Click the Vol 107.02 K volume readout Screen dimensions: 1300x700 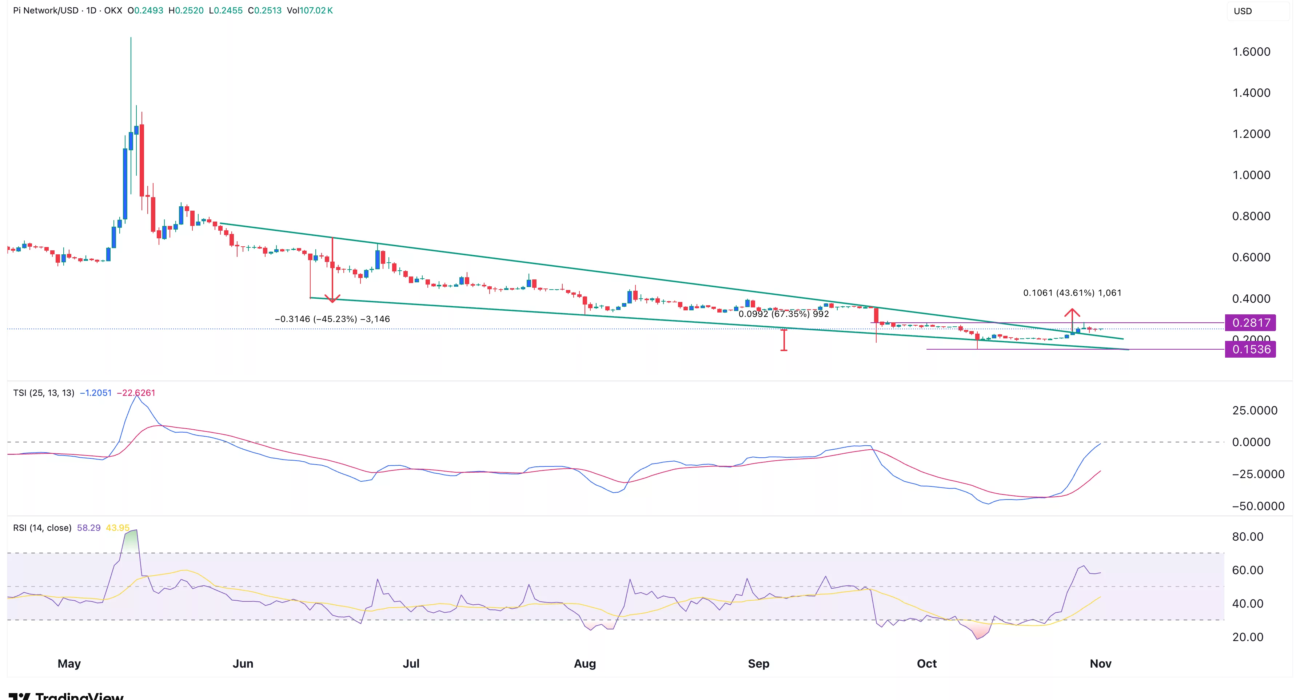[308, 10]
